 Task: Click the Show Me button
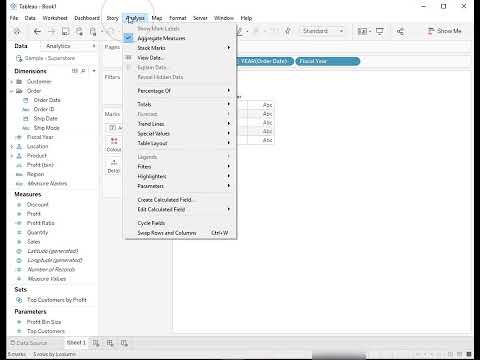(445, 31)
